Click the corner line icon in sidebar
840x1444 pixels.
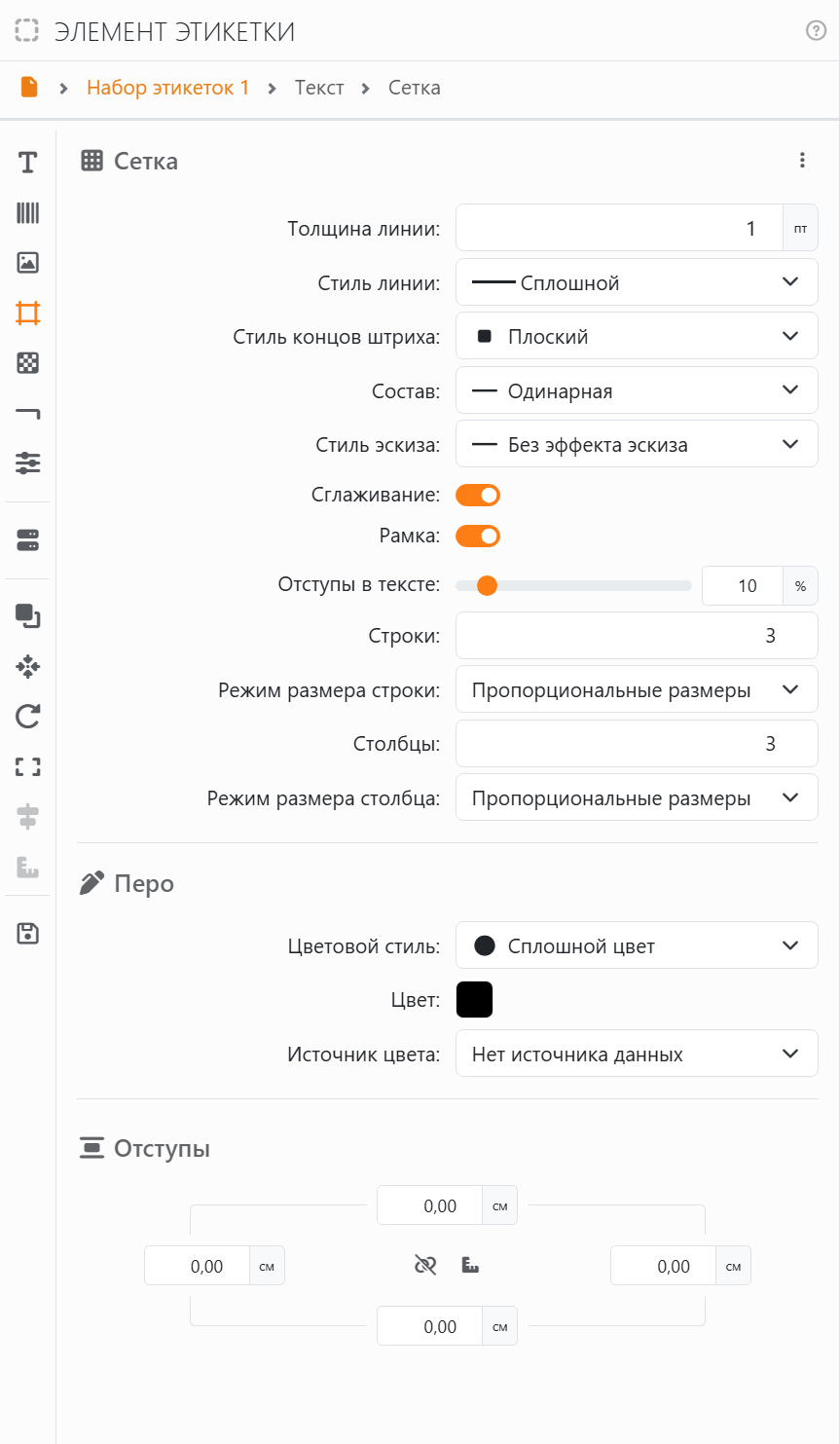tap(27, 413)
